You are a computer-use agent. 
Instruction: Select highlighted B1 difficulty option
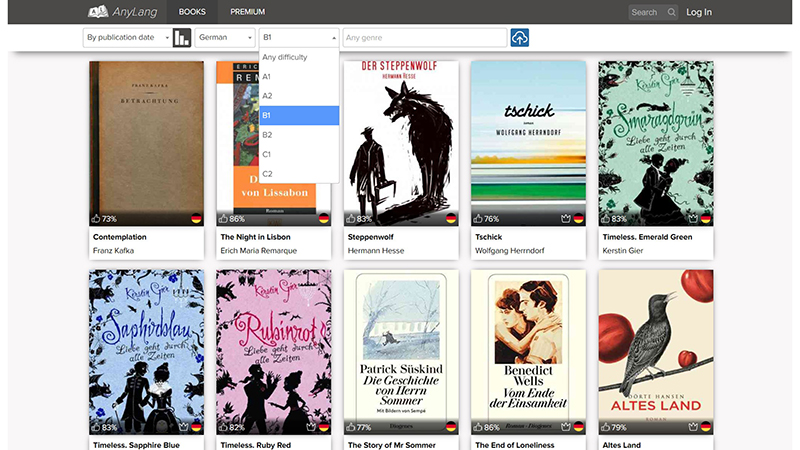(x=299, y=115)
